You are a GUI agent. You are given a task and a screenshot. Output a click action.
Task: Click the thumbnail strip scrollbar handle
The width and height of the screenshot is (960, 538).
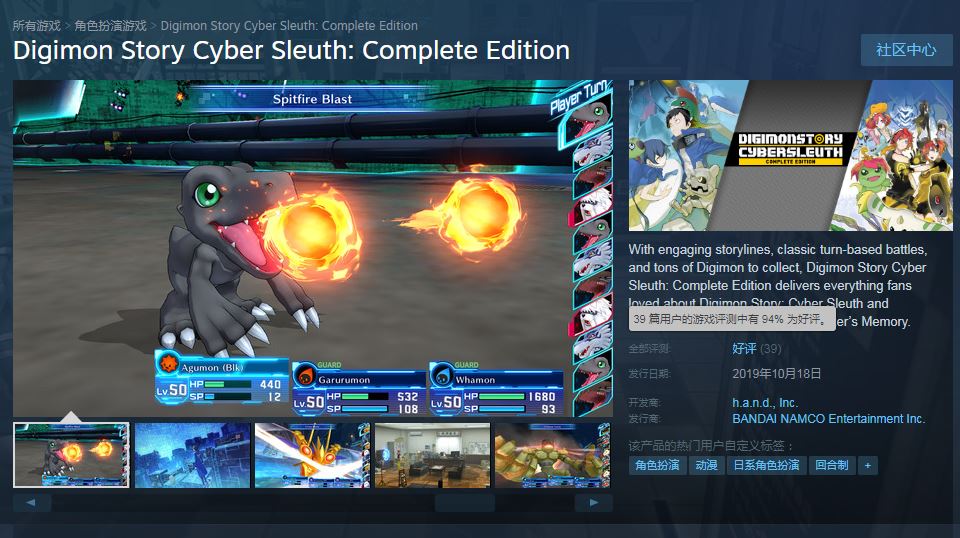465,503
